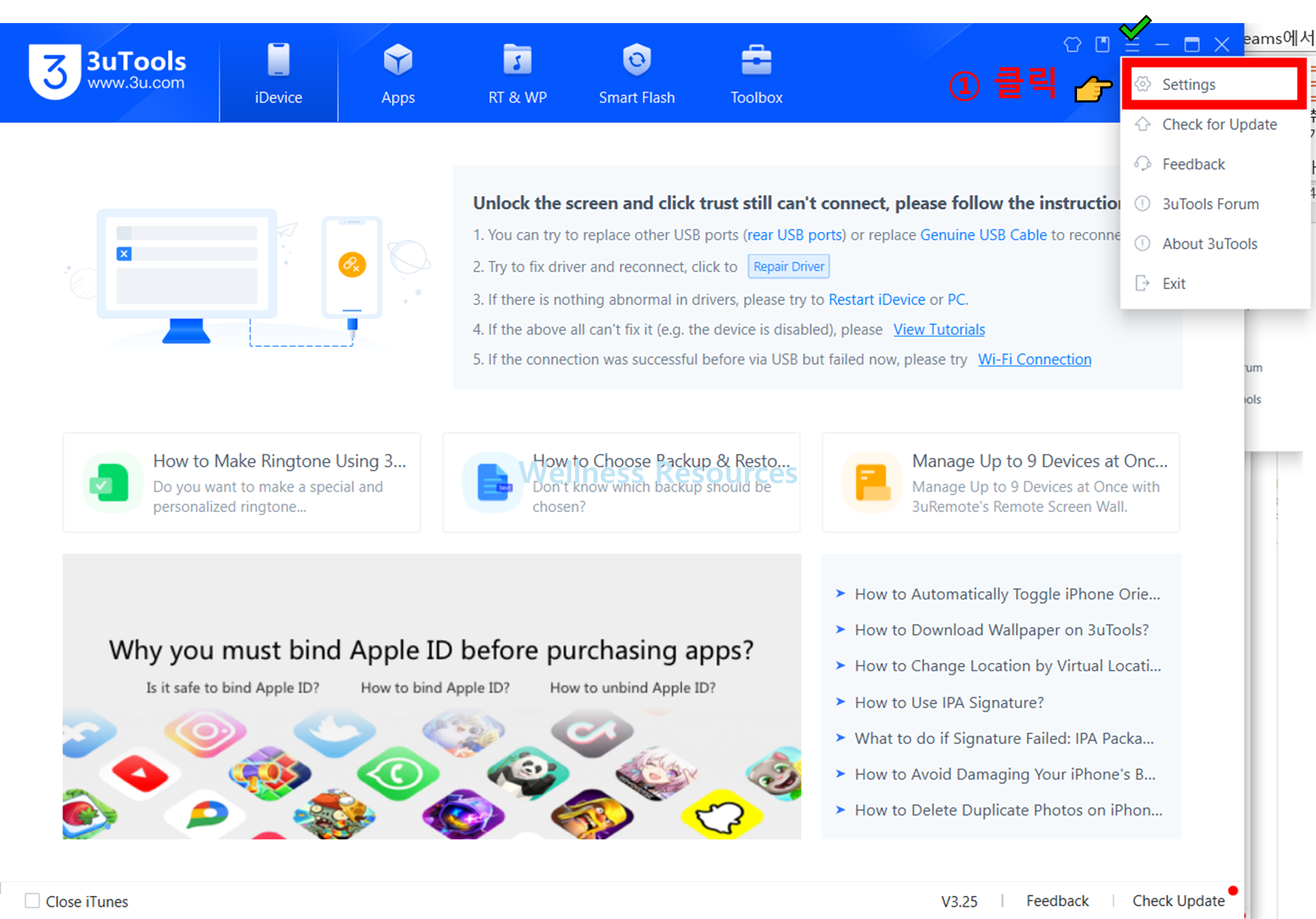
Task: Open How to Use IPA Signature article
Action: pos(949,702)
